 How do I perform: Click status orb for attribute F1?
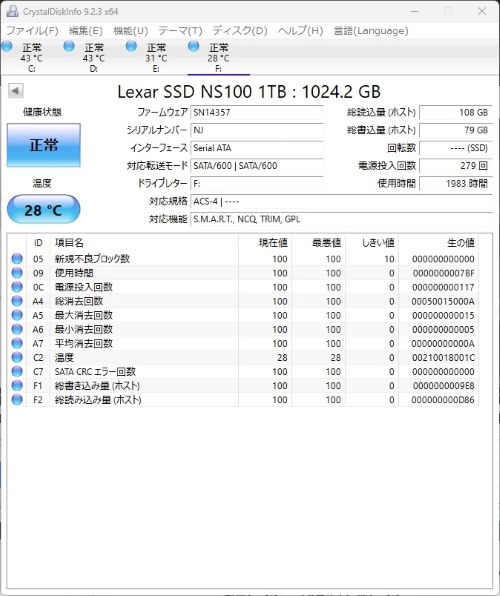tap(17, 385)
